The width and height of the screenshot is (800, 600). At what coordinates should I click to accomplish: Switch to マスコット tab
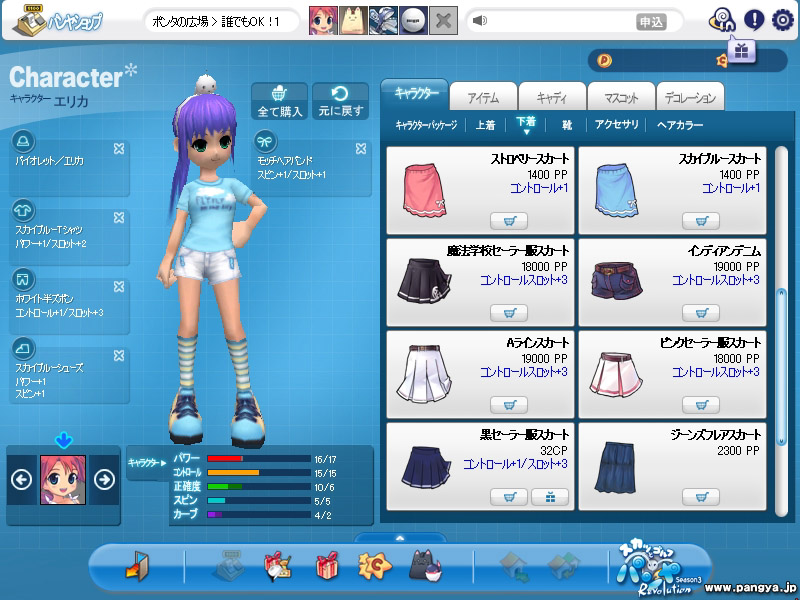pyautogui.click(x=621, y=96)
